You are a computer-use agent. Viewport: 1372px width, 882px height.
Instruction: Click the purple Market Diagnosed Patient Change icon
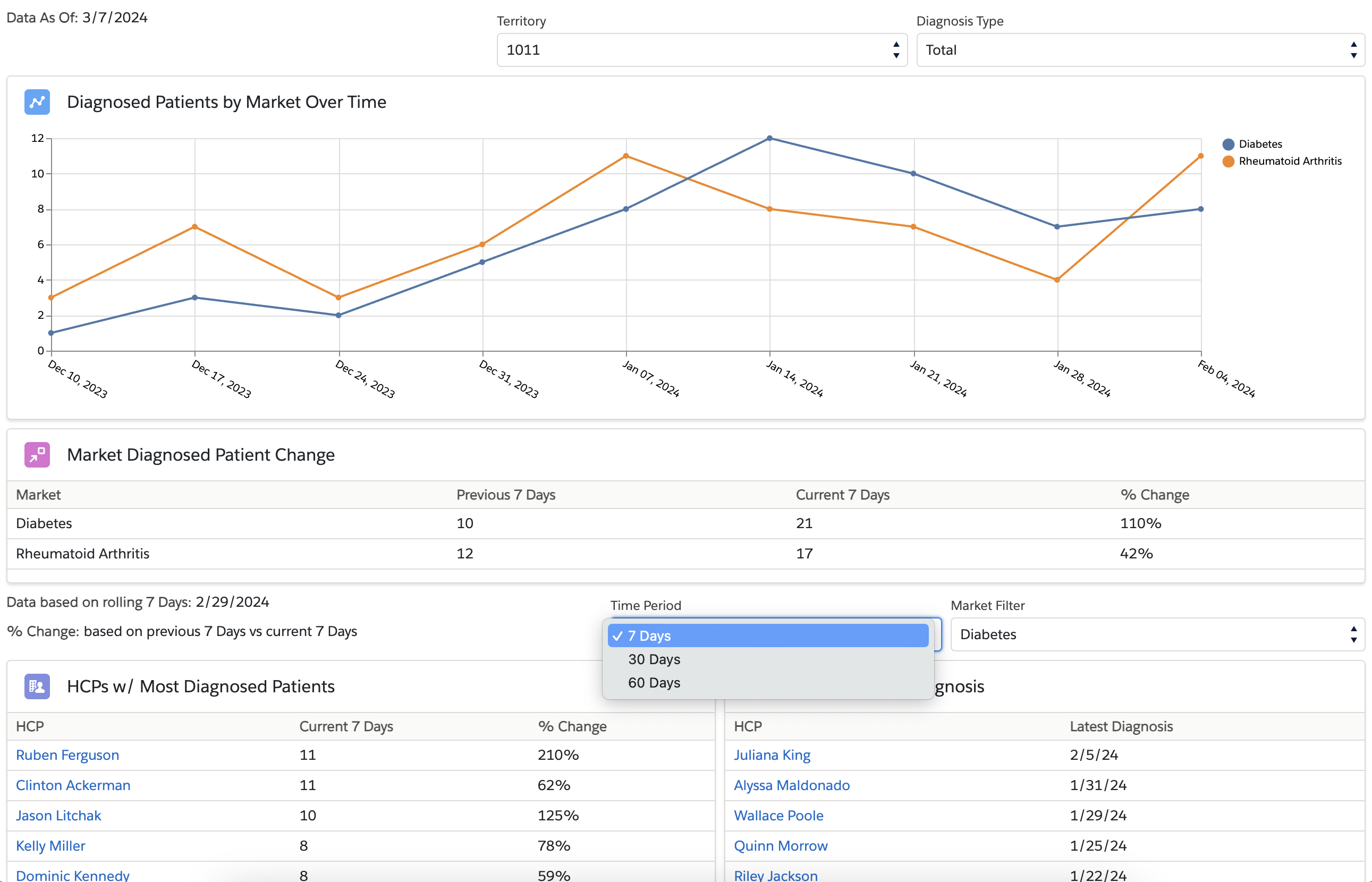tap(37, 455)
